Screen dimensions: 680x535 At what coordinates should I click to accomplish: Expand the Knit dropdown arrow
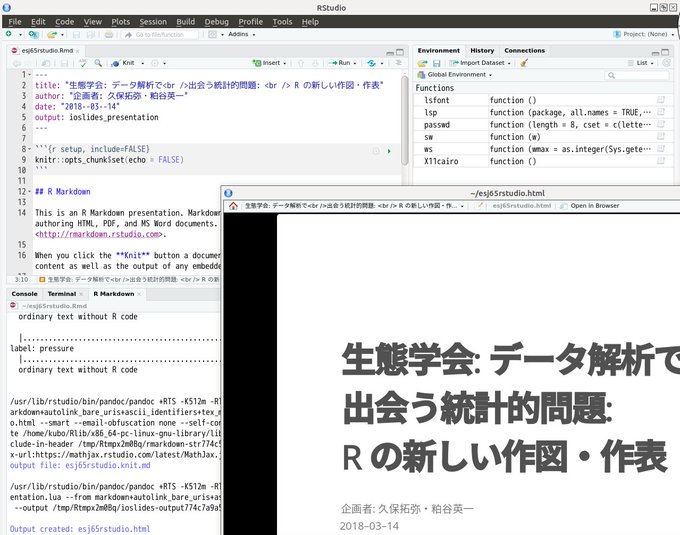(143, 63)
